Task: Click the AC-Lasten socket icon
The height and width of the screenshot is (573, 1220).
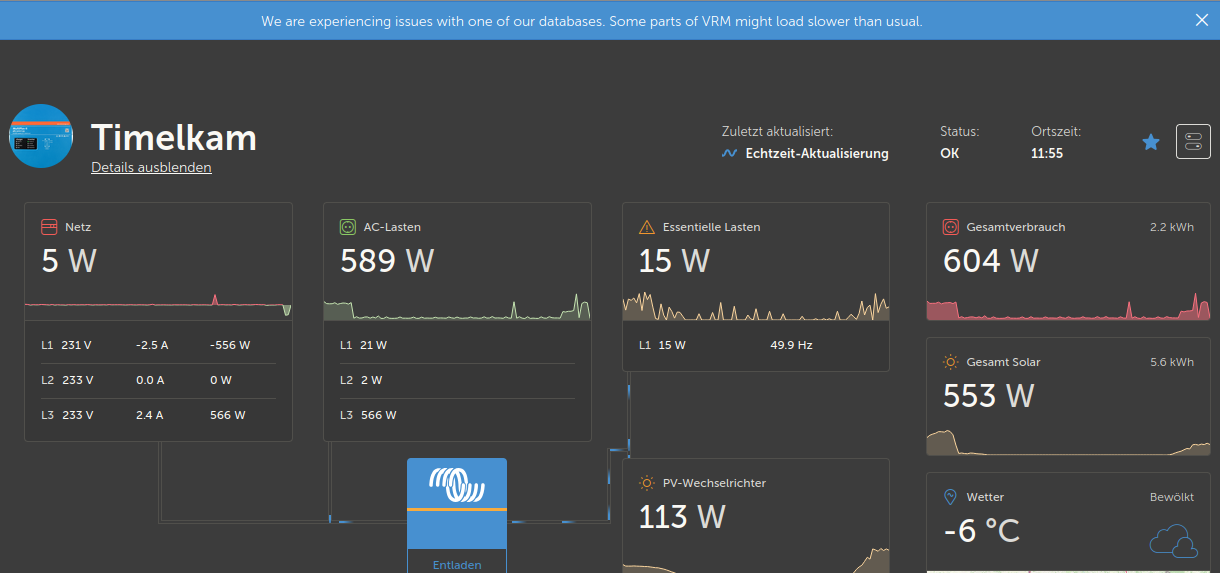Action: coord(347,227)
